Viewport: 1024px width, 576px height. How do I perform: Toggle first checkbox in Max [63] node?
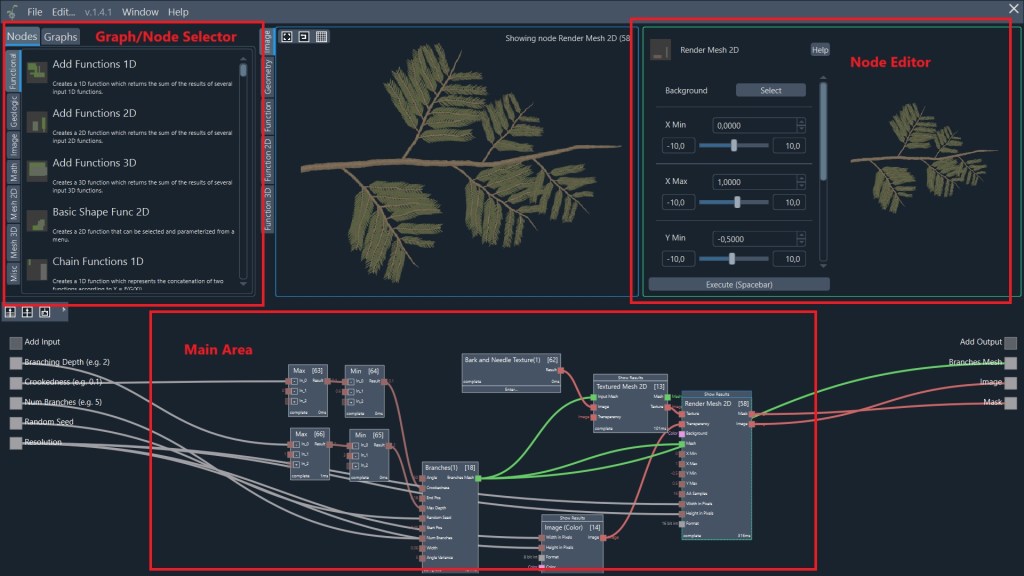coord(296,382)
